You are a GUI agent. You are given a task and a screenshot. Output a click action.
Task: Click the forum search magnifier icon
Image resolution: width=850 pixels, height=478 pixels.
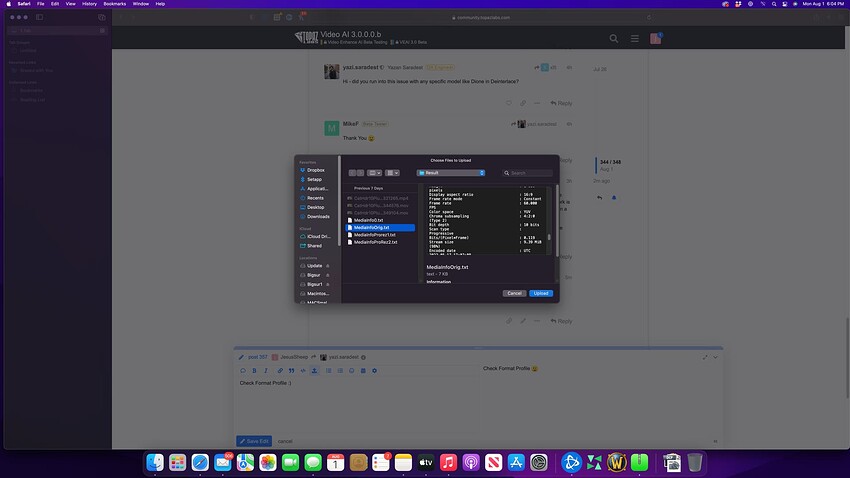click(x=614, y=38)
